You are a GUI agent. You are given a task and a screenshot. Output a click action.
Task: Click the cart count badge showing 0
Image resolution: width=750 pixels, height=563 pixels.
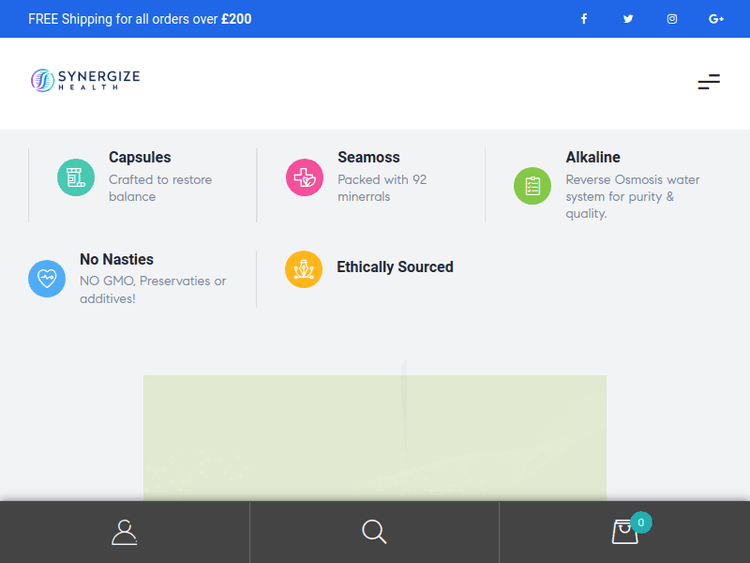641,522
